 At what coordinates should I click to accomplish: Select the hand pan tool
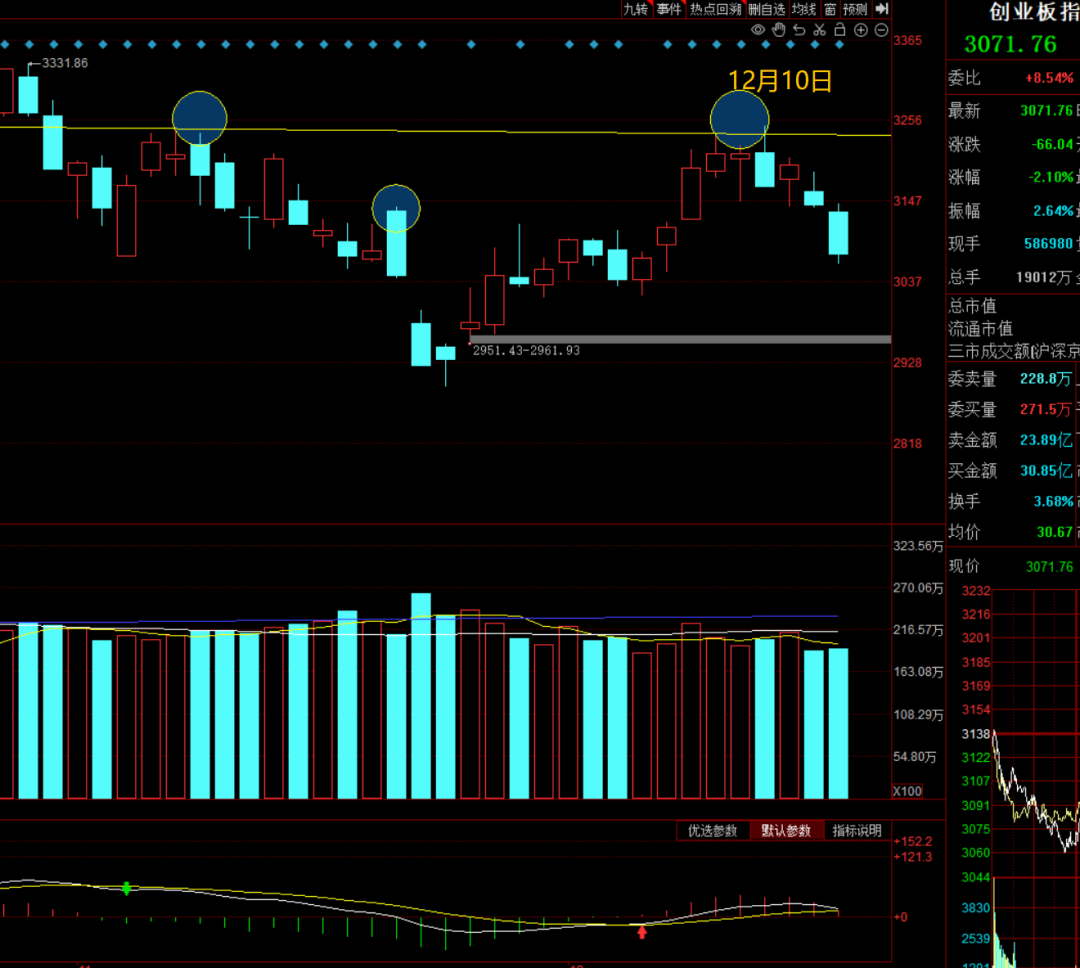tap(778, 30)
